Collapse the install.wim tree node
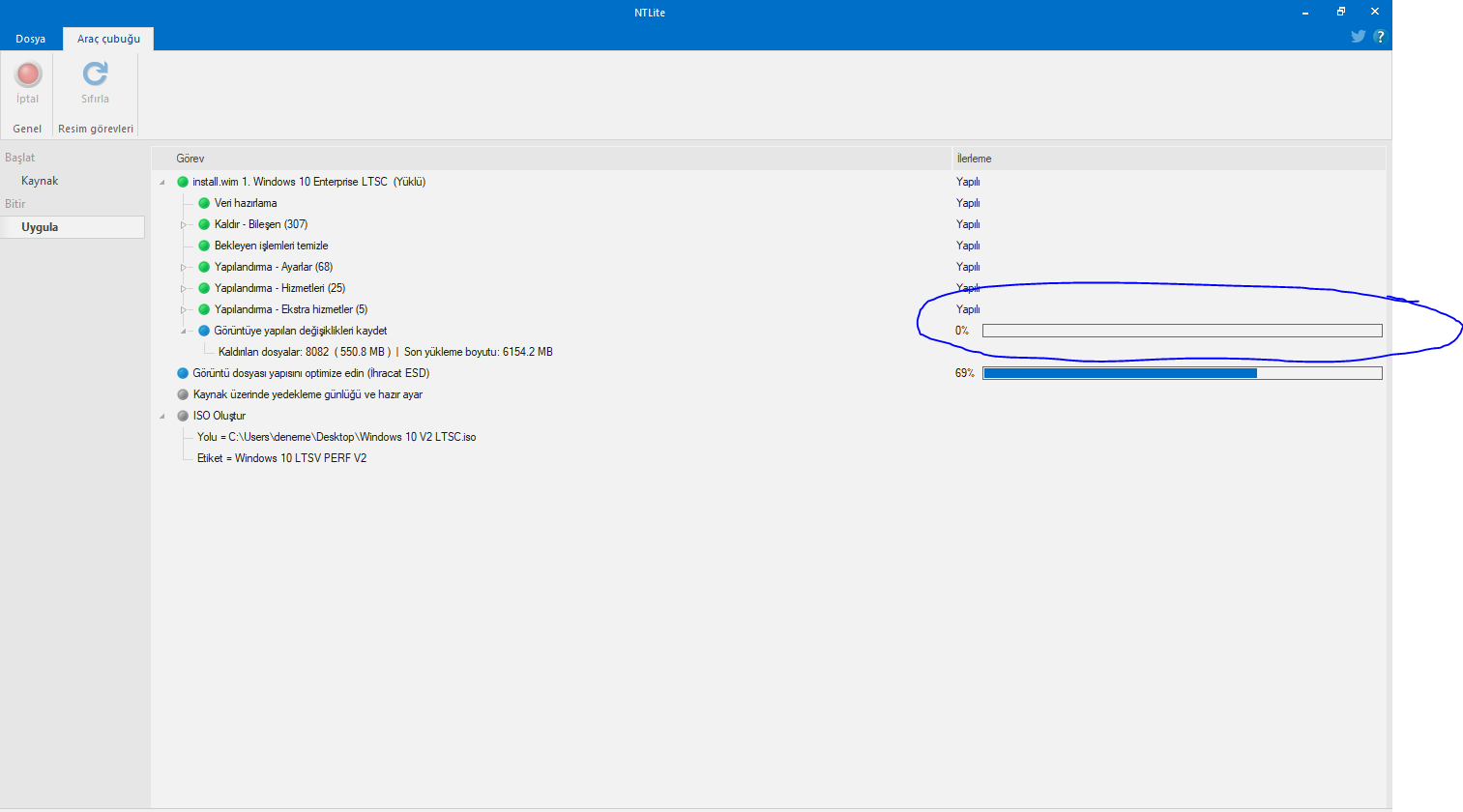The width and height of the screenshot is (1463, 812). (162, 183)
